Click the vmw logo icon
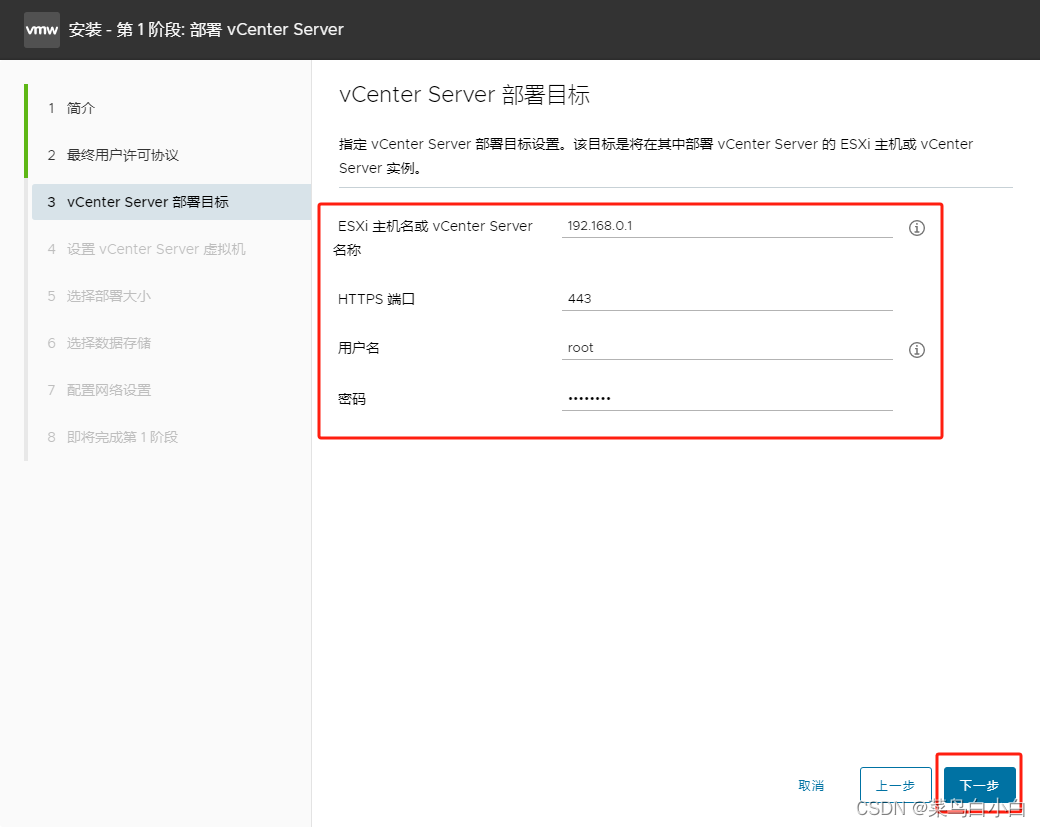Image resolution: width=1040 pixels, height=827 pixels. pyautogui.click(x=42, y=30)
